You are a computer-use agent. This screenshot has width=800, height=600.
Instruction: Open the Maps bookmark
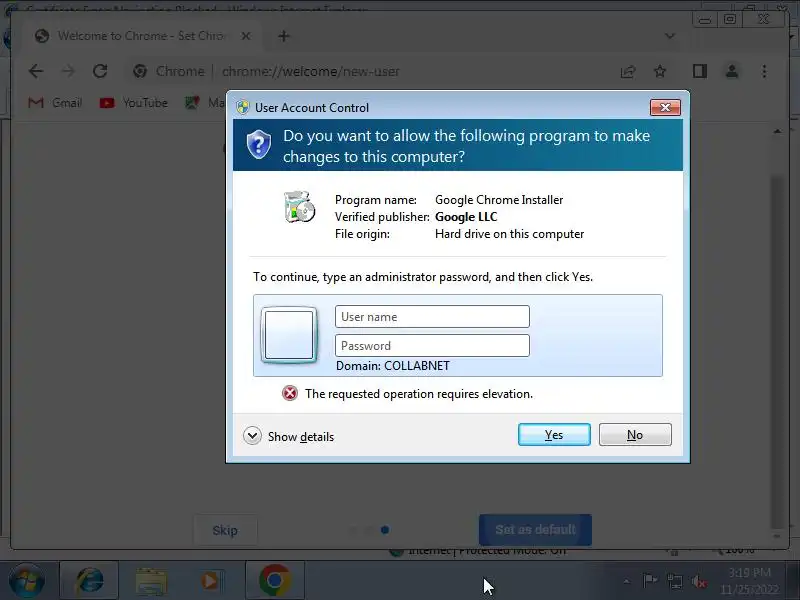(x=204, y=103)
